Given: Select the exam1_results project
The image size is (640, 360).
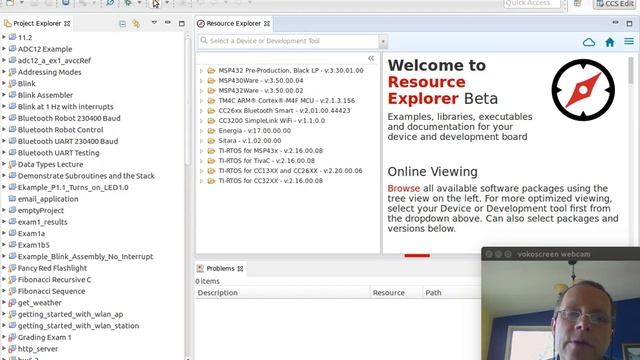Looking at the screenshot, I should (x=42, y=222).
